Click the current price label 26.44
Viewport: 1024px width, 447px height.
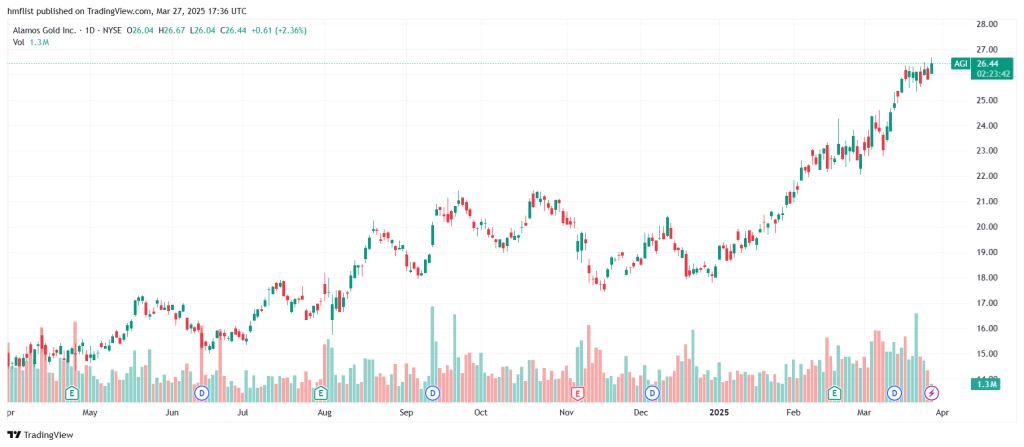(x=989, y=64)
